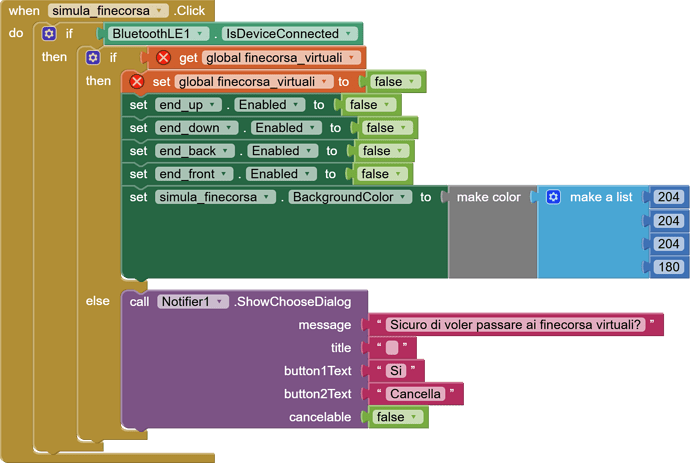The image size is (690, 463).
Task: Click the 'Si' button1Text string
Action: (x=397, y=371)
